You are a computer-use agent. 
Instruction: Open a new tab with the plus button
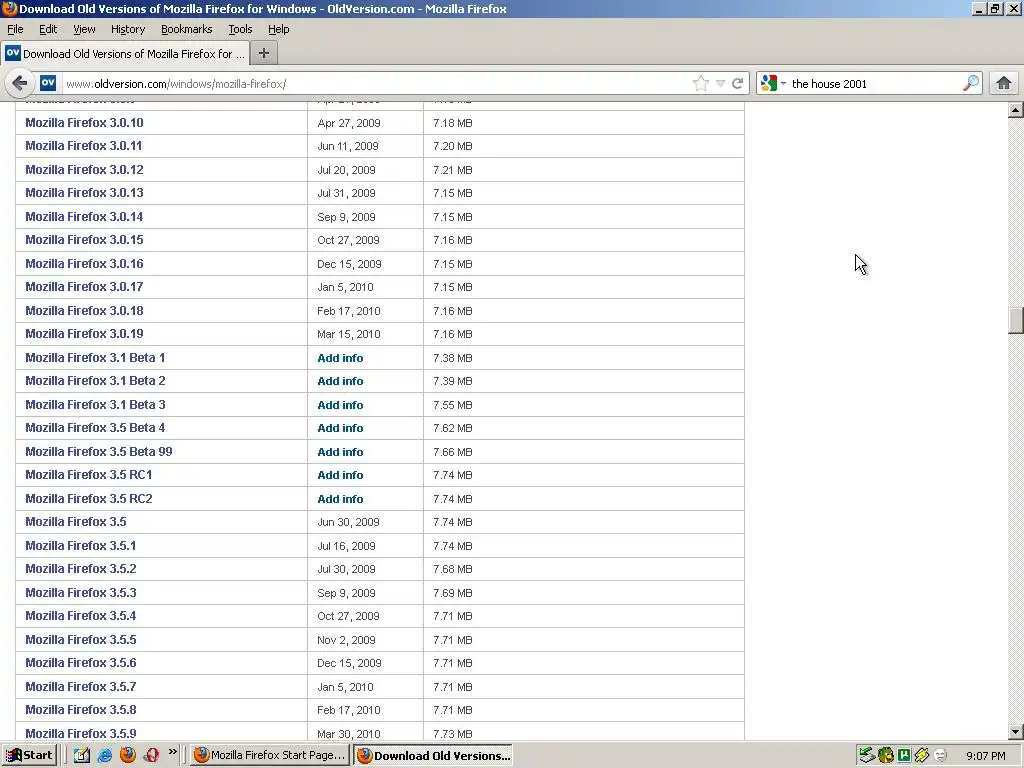point(264,54)
